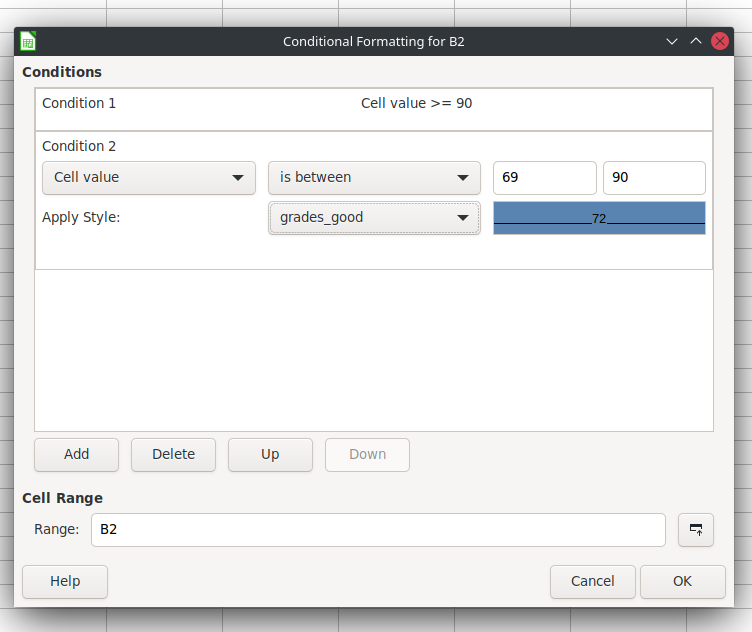Select the Condition 2 header label
752x632 pixels.
(79, 146)
